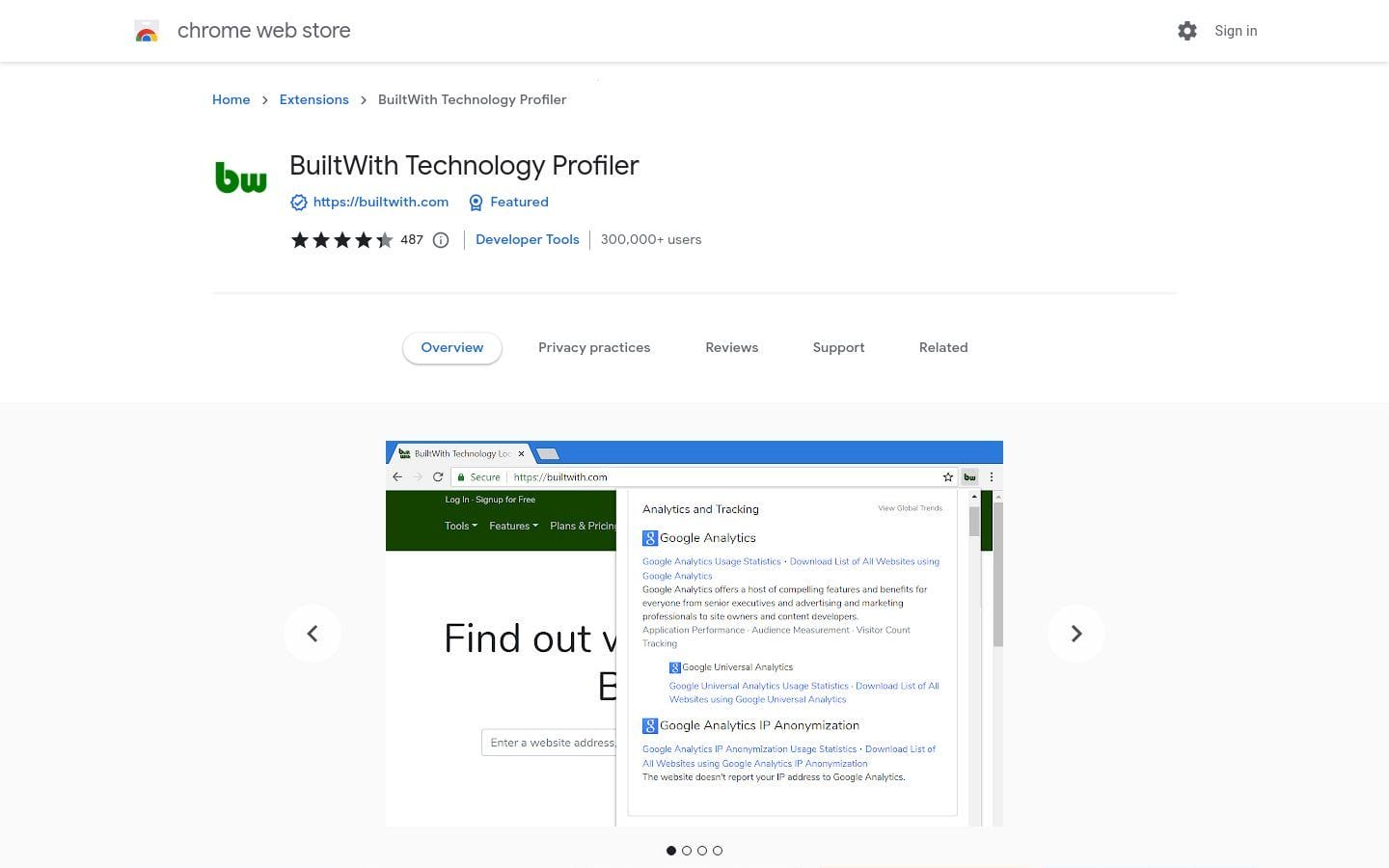Go to the Related tab

tap(942, 347)
